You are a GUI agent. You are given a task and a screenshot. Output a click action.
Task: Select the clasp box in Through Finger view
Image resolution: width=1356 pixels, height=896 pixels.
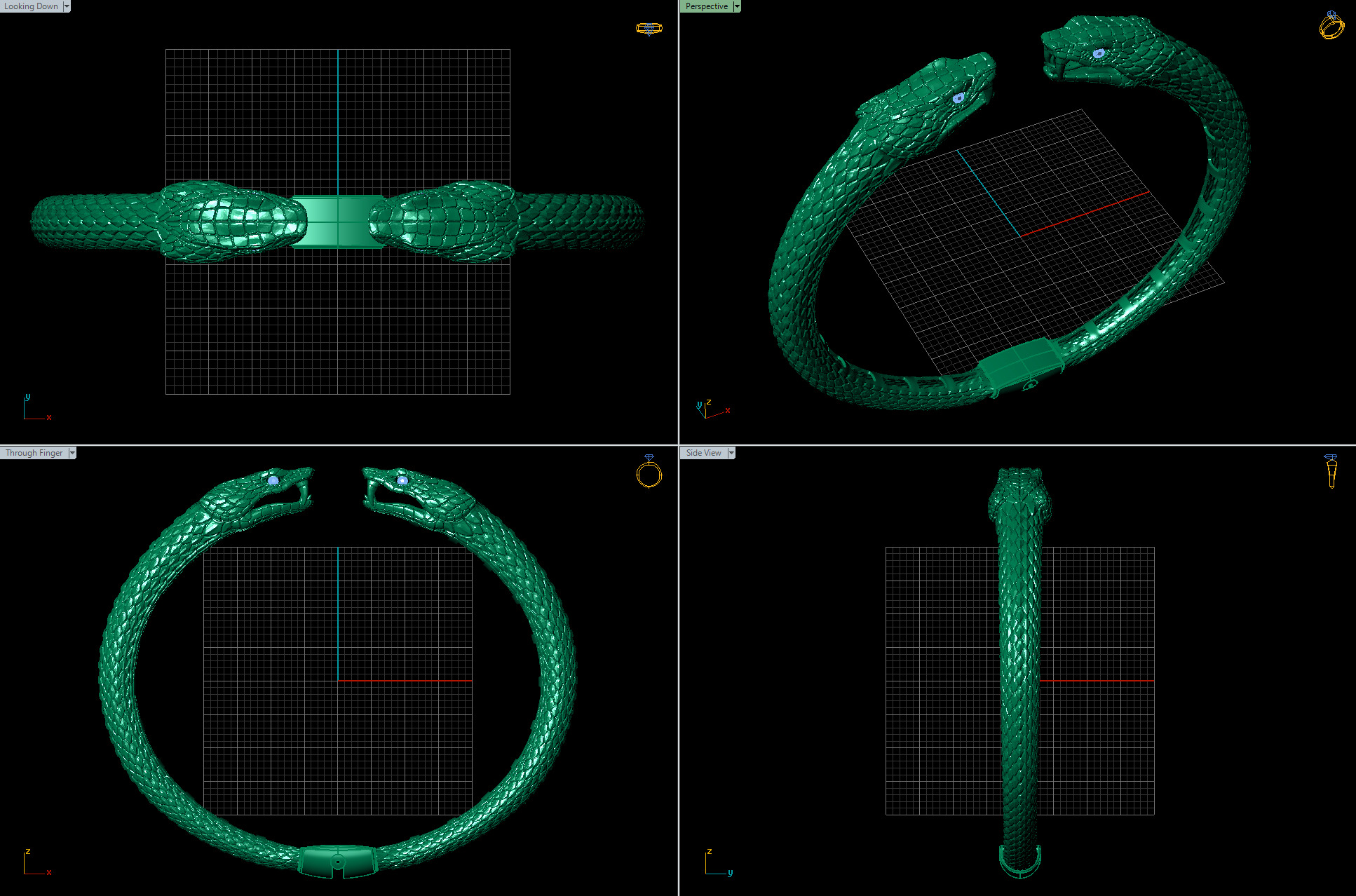pos(337,862)
